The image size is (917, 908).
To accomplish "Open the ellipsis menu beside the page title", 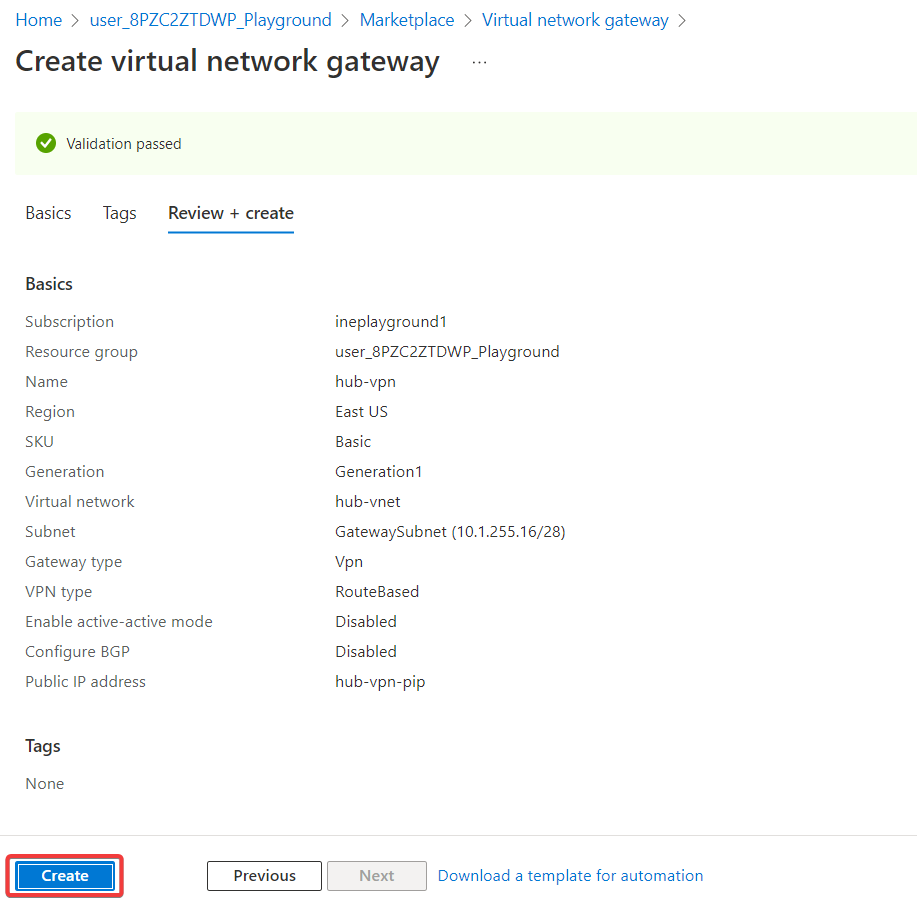I will tap(480, 62).
